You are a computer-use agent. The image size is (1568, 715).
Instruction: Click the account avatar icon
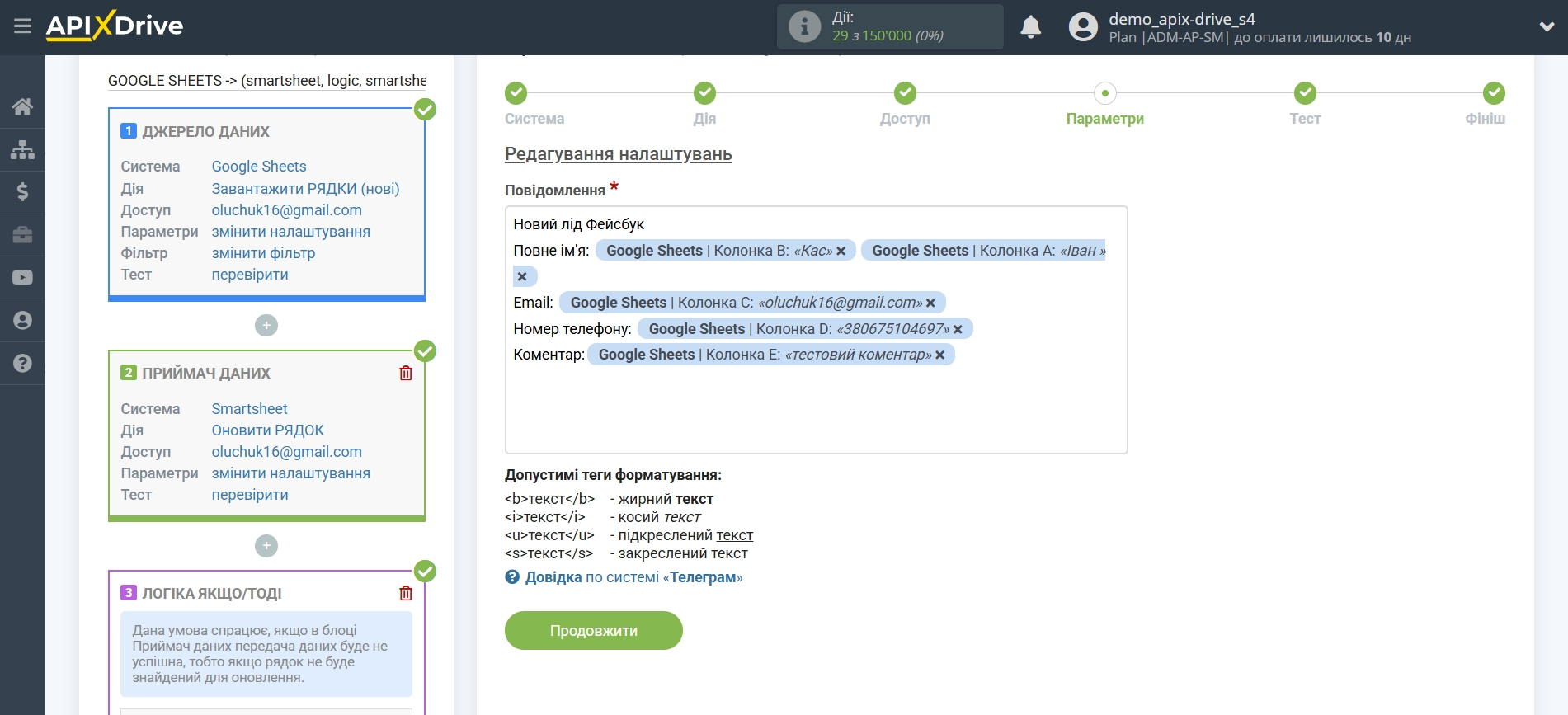pyautogui.click(x=1083, y=27)
